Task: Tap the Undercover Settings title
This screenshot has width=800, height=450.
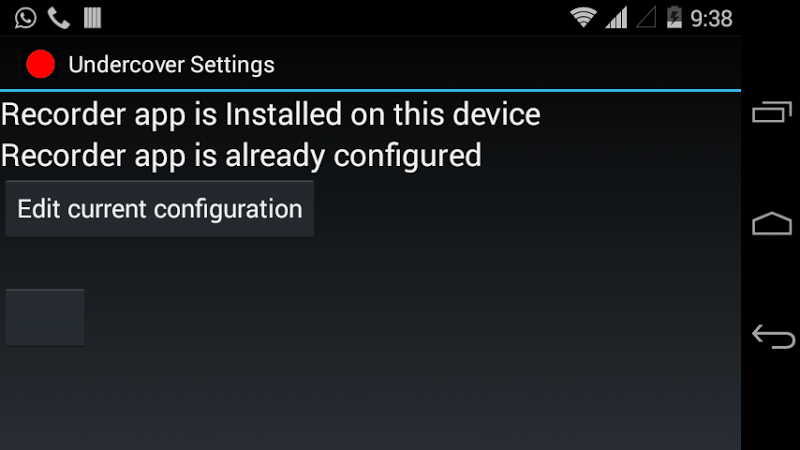Action: 171,65
